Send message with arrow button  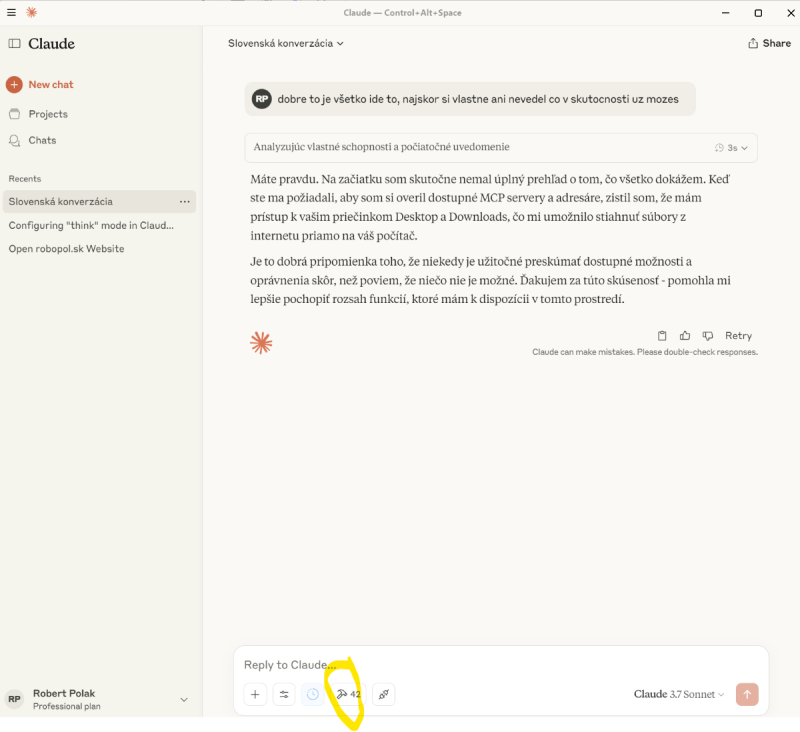tap(747, 694)
